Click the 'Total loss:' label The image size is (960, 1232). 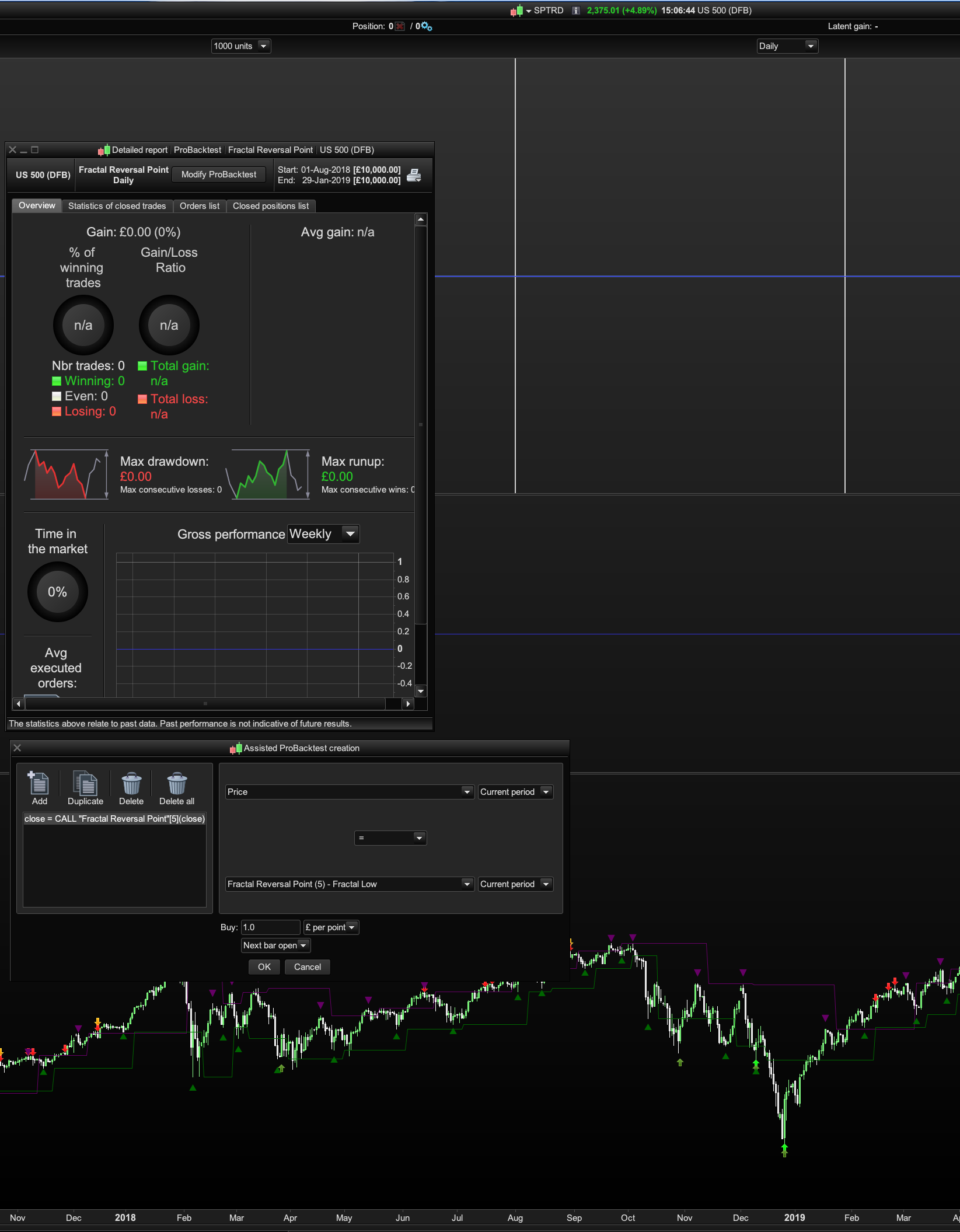click(179, 399)
